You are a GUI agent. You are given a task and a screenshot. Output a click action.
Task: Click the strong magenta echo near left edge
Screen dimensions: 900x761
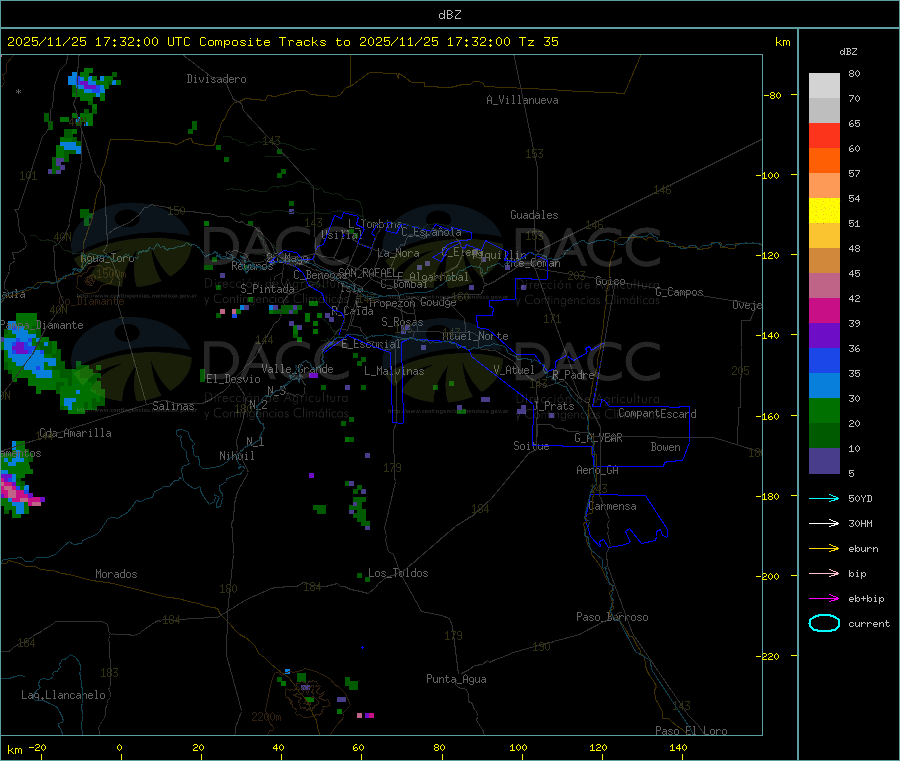pyautogui.click(x=20, y=492)
